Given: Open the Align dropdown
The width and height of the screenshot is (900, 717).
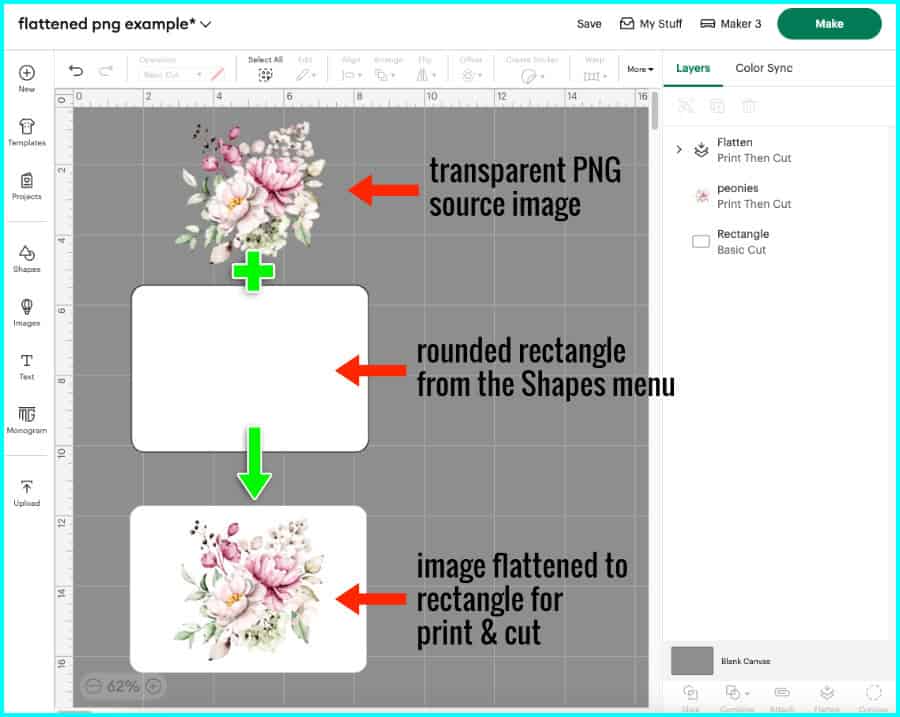Looking at the screenshot, I should [x=351, y=75].
